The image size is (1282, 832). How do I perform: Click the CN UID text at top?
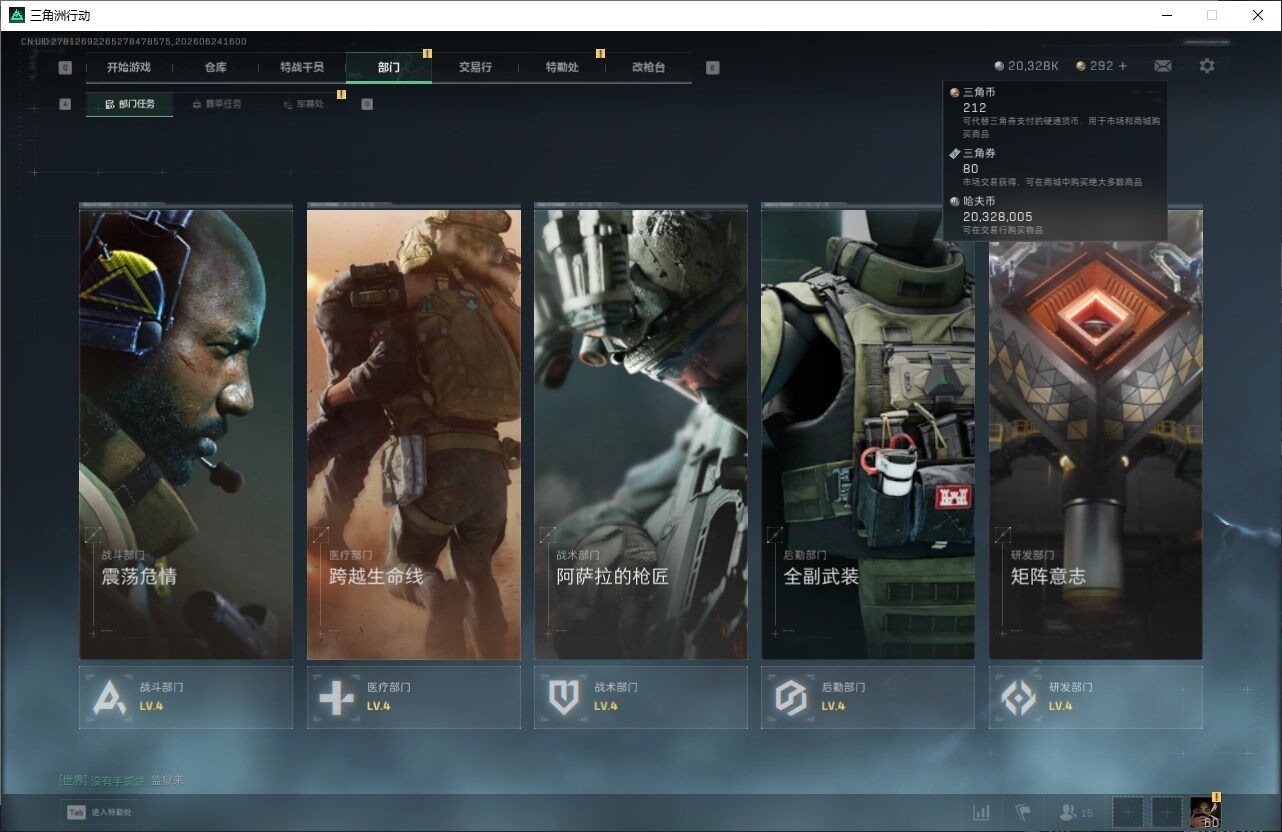(134, 41)
